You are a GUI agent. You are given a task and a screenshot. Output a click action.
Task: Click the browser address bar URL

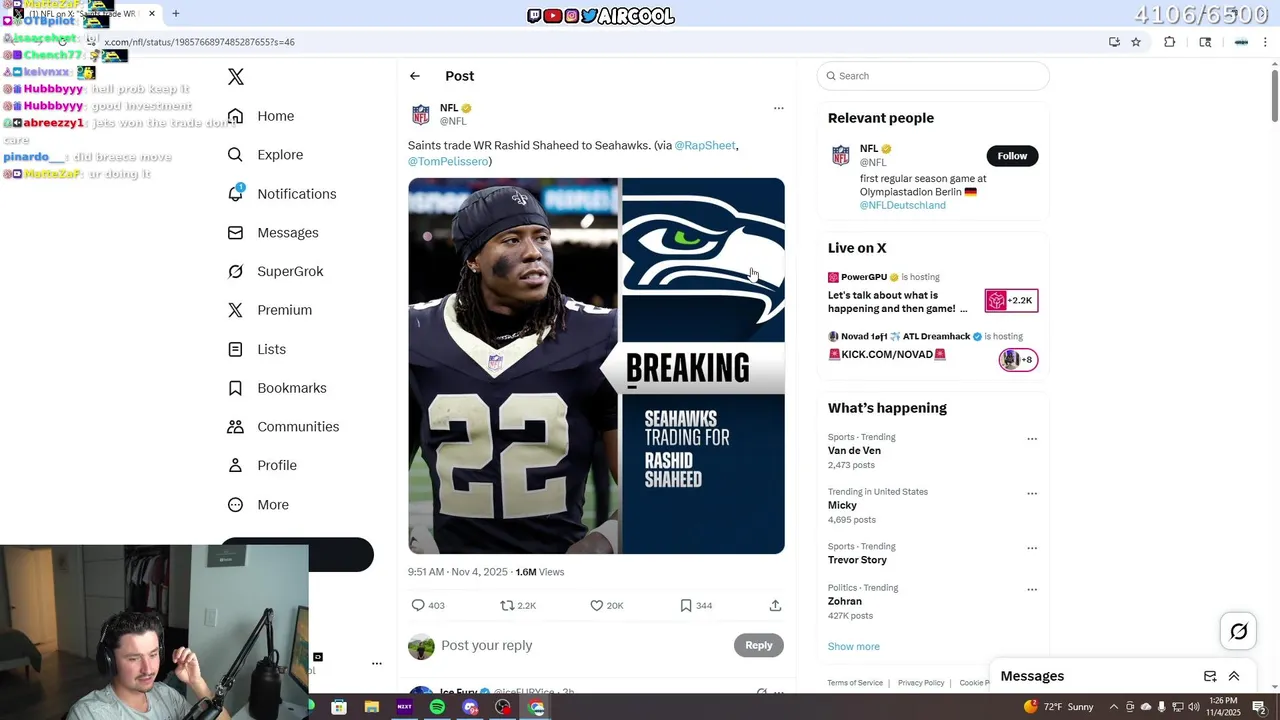point(199,42)
